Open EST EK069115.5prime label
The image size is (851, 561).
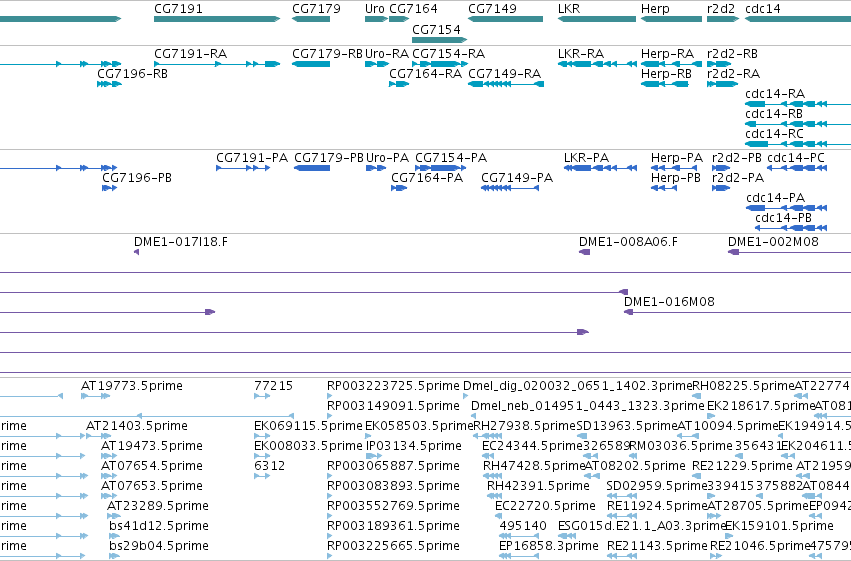(x=308, y=426)
